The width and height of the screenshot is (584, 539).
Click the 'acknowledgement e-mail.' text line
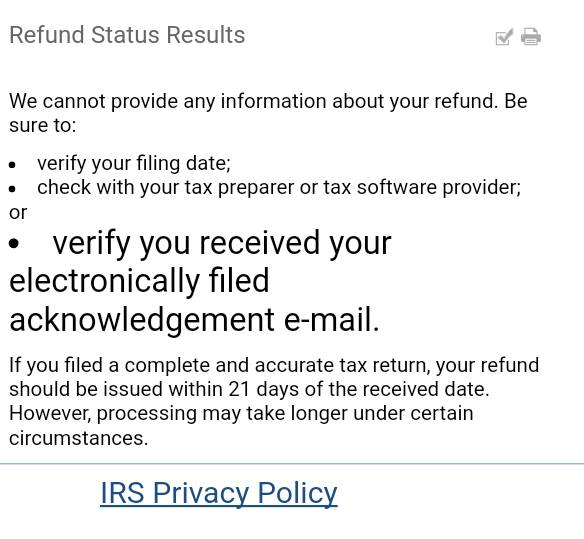click(194, 320)
